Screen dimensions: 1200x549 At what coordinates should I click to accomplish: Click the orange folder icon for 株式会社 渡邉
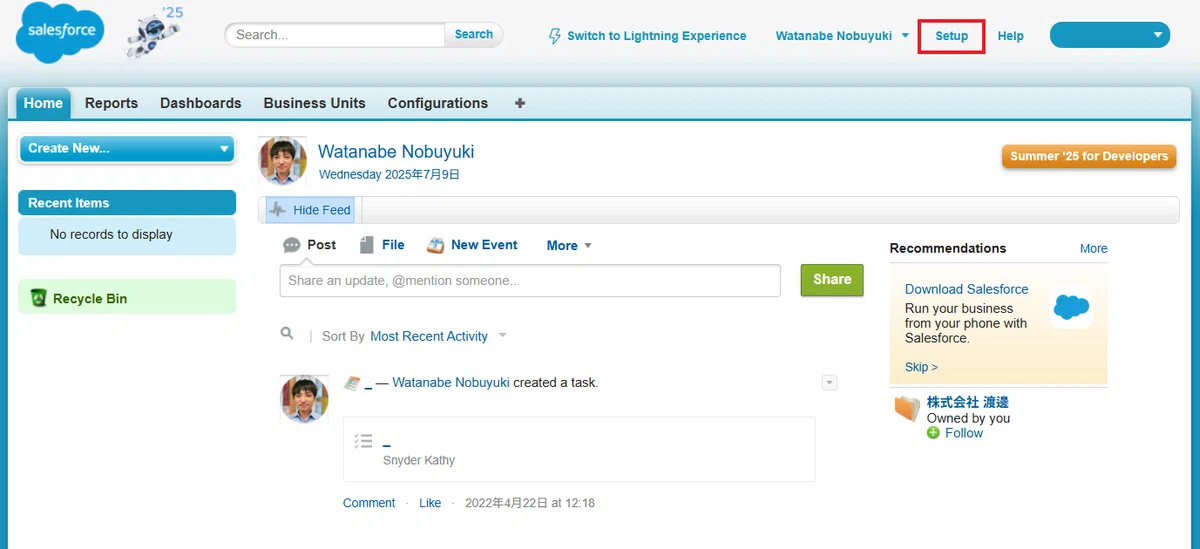(906, 408)
